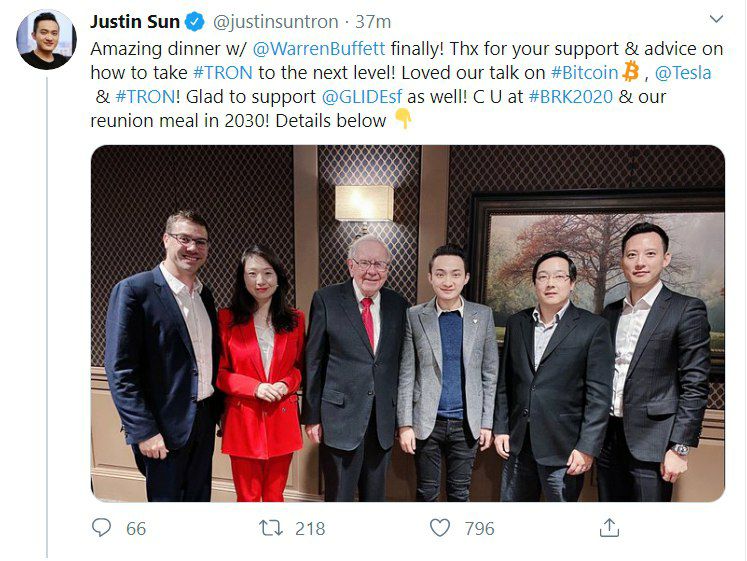
Task: Click the blue verified badge
Action: pyautogui.click(x=194, y=22)
